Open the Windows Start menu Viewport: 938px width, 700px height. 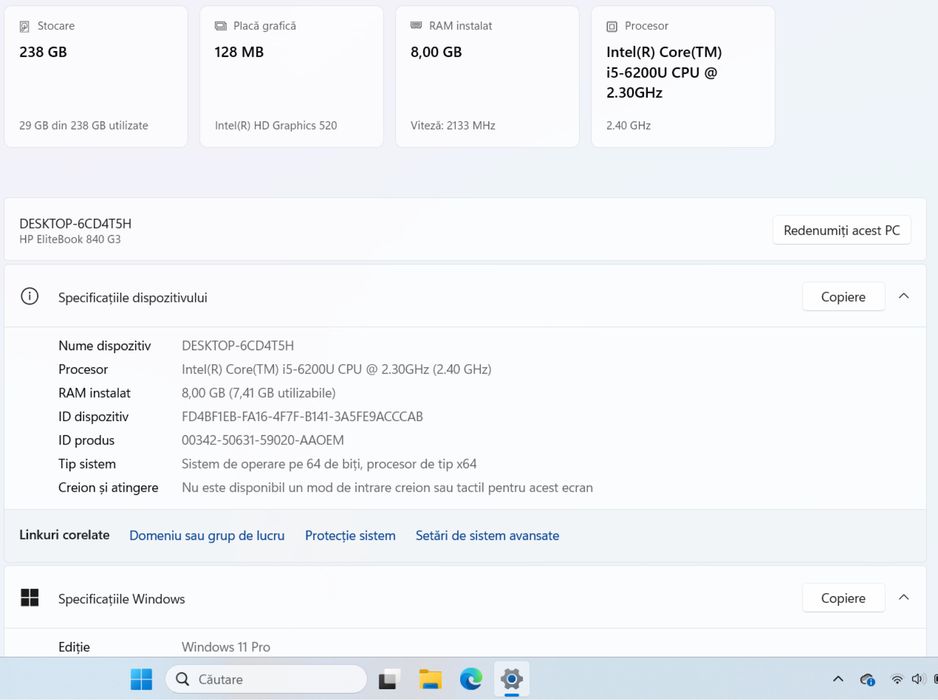tap(141, 679)
